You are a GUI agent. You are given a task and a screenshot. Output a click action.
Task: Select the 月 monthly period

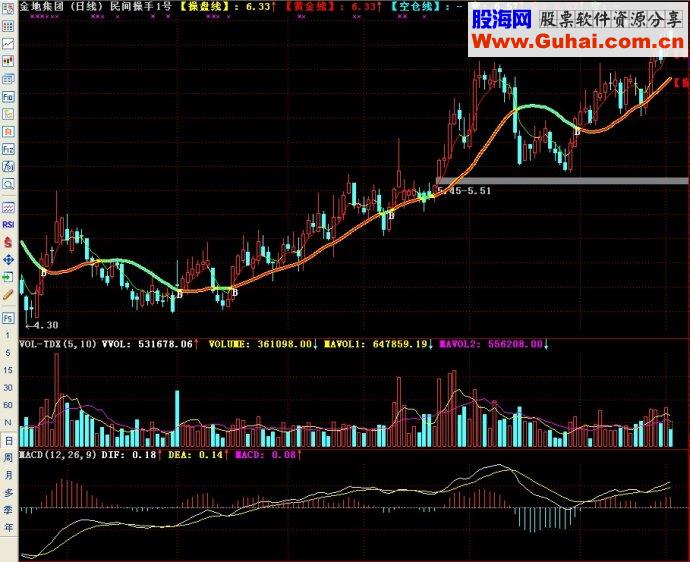pos(8,475)
